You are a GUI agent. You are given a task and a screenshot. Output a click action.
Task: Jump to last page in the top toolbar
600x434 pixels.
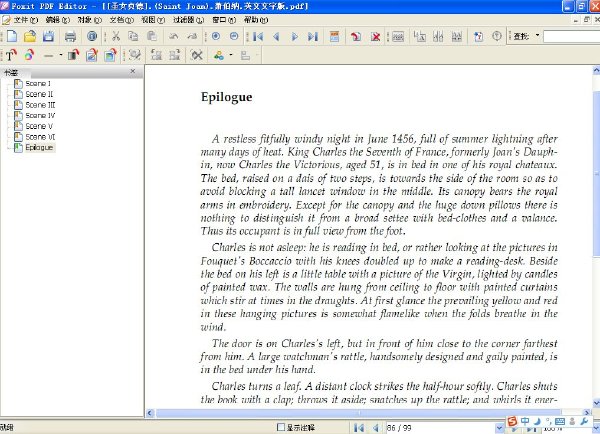[313, 36]
